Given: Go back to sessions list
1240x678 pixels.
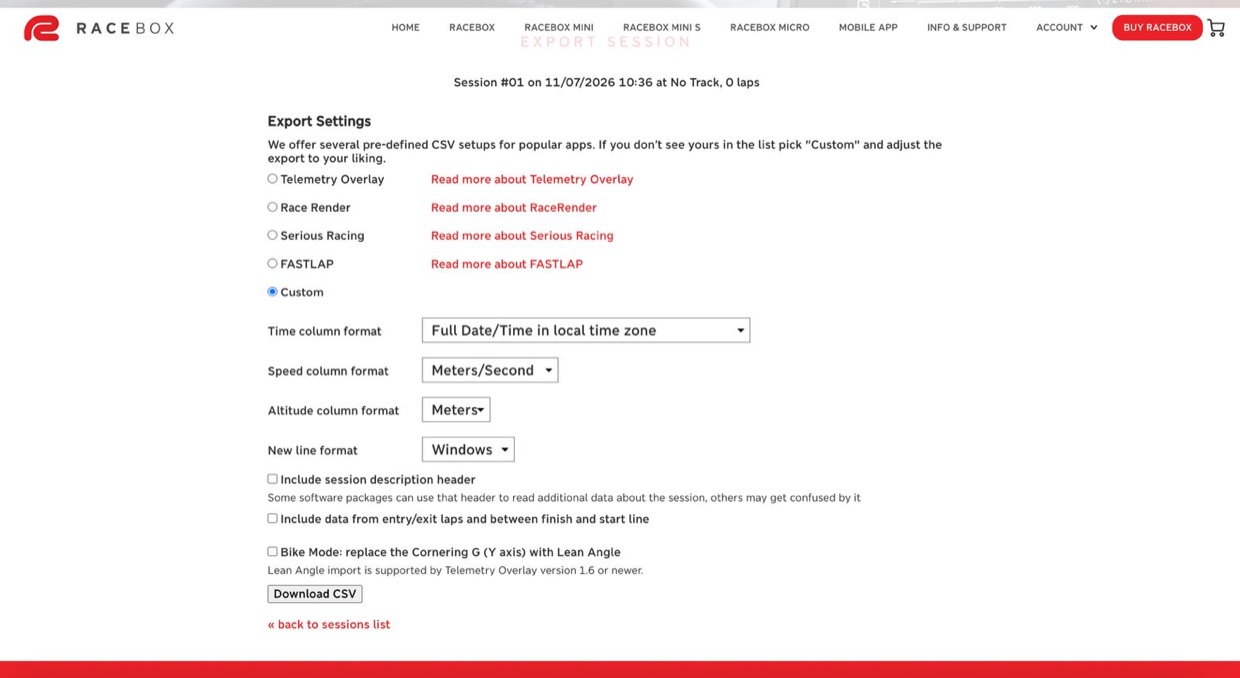Looking at the screenshot, I should pos(329,625).
